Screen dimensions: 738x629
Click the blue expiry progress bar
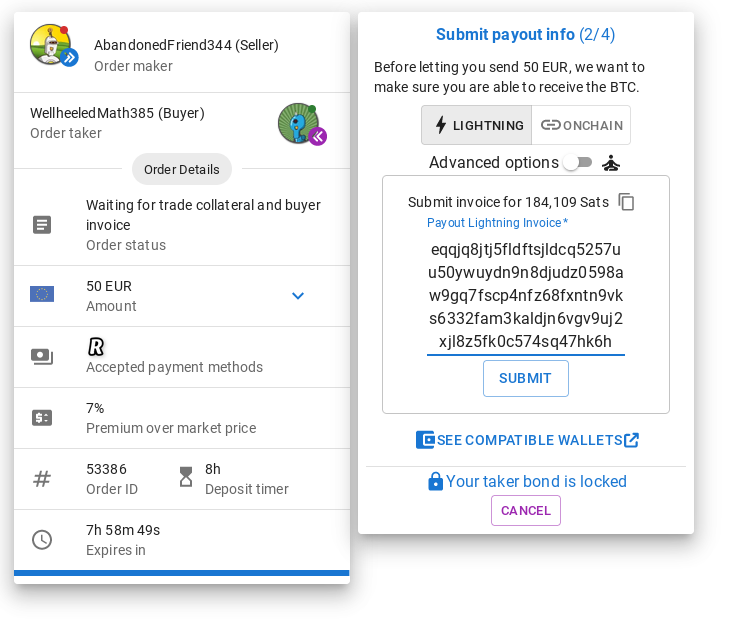click(182, 573)
